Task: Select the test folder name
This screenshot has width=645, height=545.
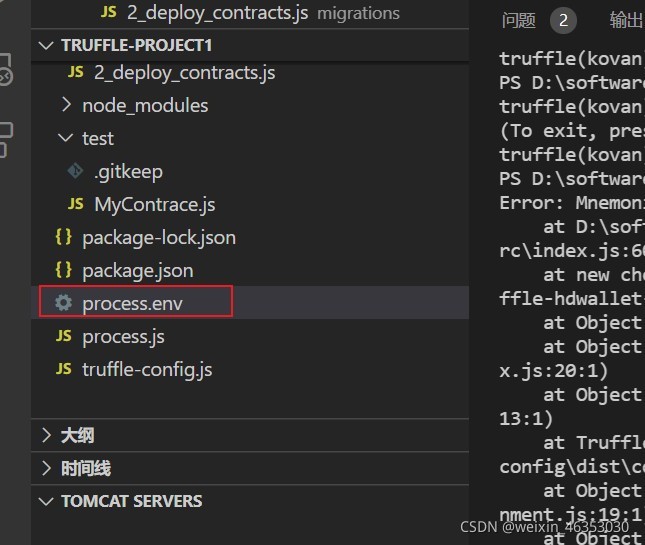Action: click(97, 139)
